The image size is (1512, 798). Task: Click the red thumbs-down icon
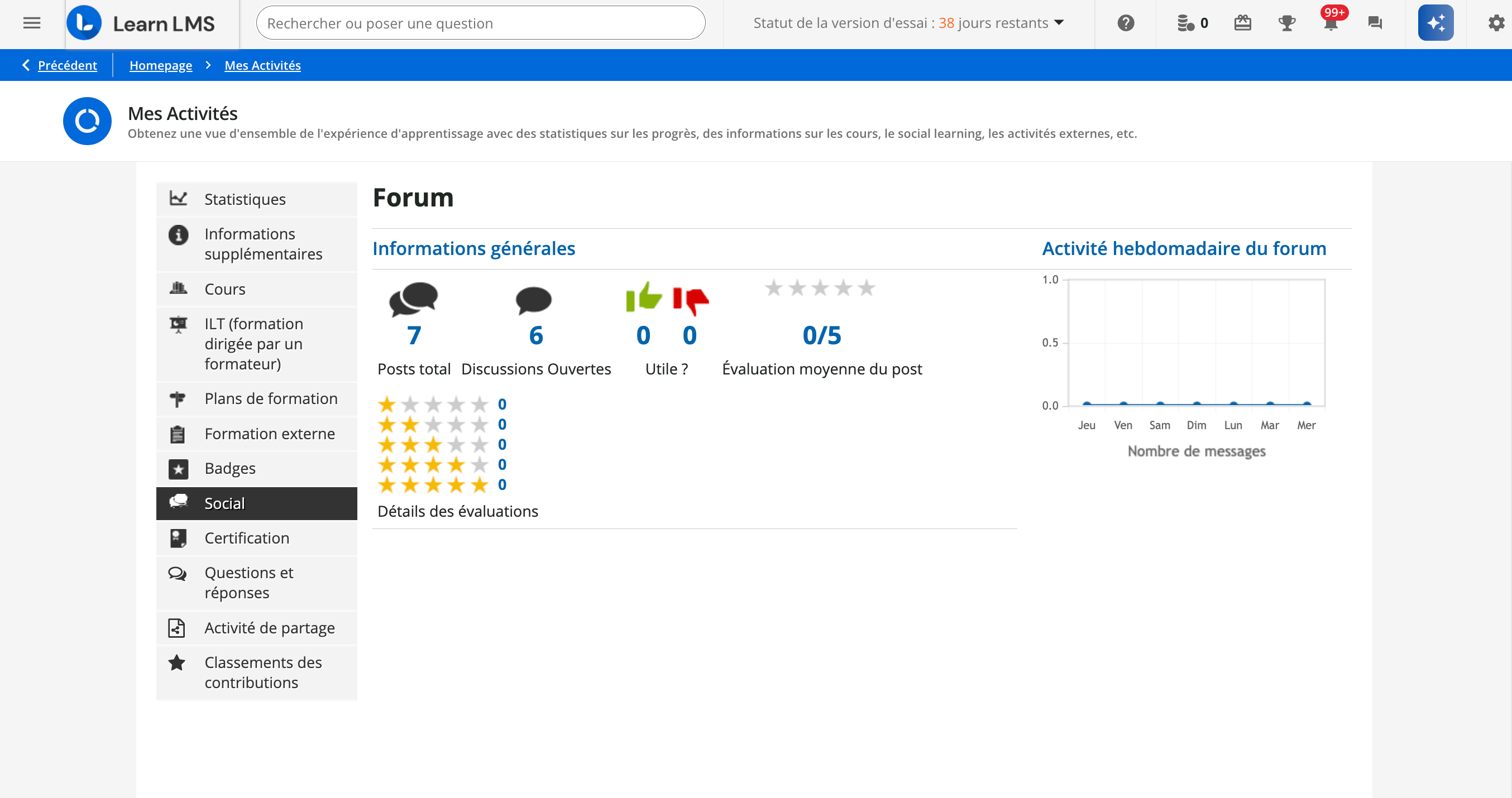coord(690,300)
